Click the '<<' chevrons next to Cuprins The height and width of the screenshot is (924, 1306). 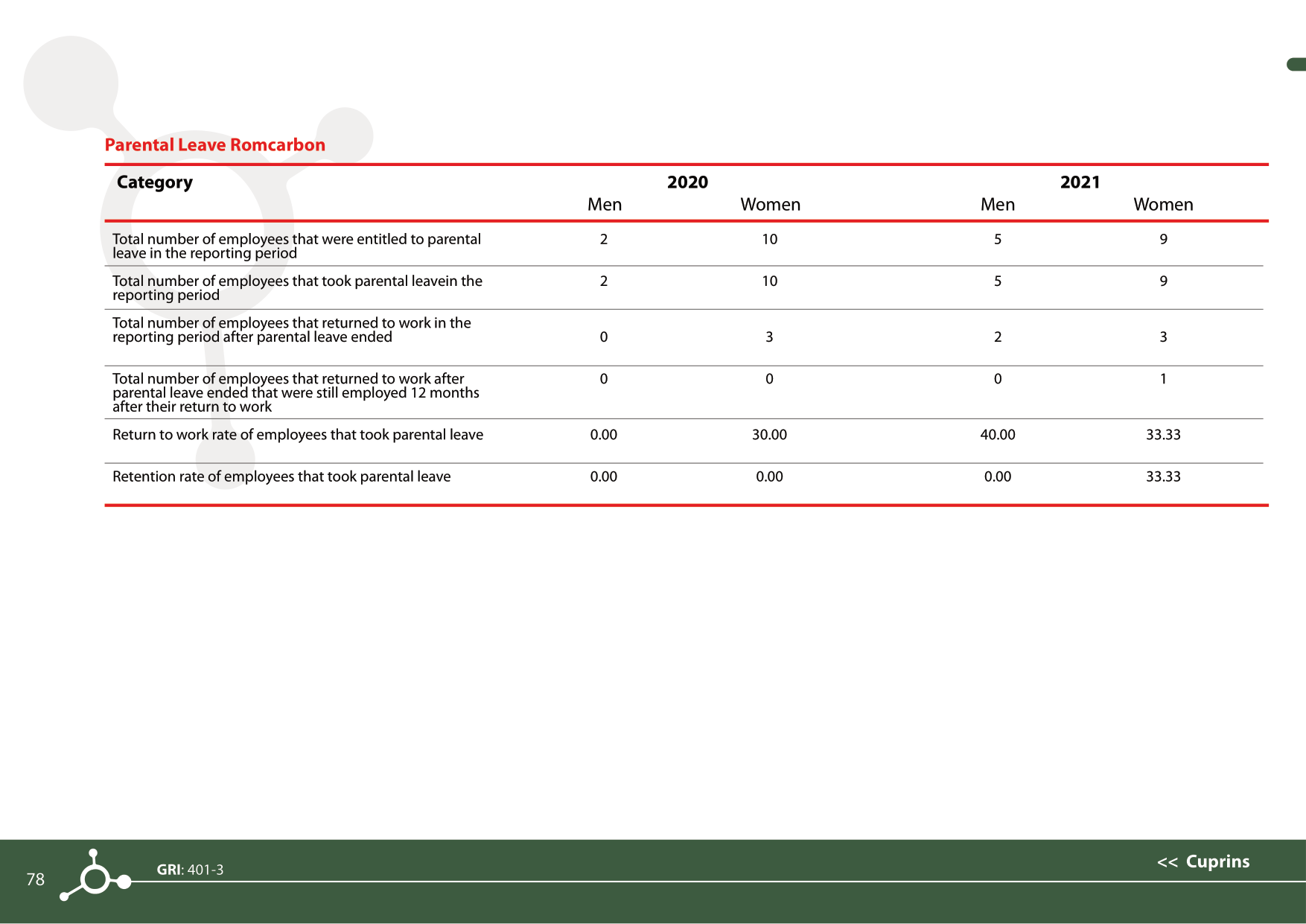(1168, 862)
